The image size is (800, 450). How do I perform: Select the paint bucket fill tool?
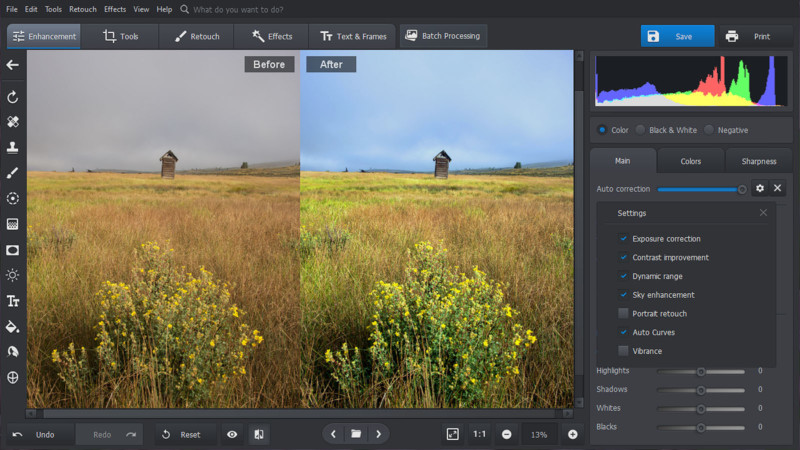point(13,327)
